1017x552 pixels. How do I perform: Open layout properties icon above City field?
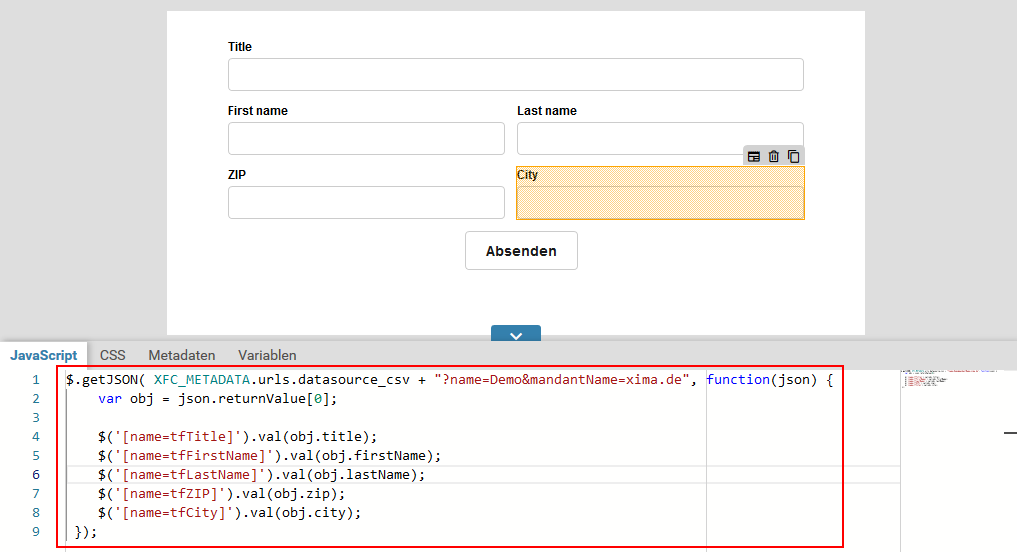[x=754, y=157]
